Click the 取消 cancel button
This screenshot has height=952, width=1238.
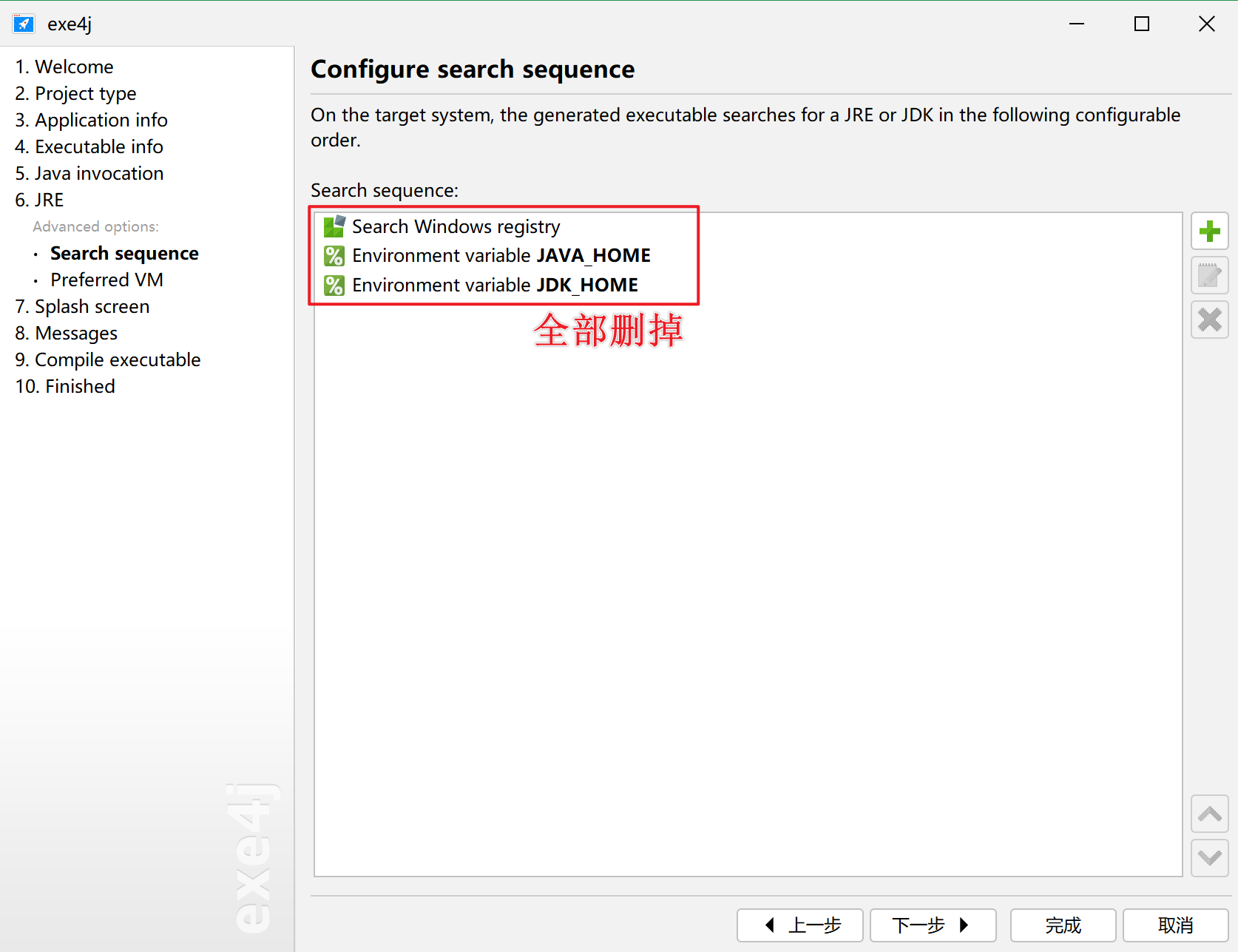pyautogui.click(x=1176, y=925)
